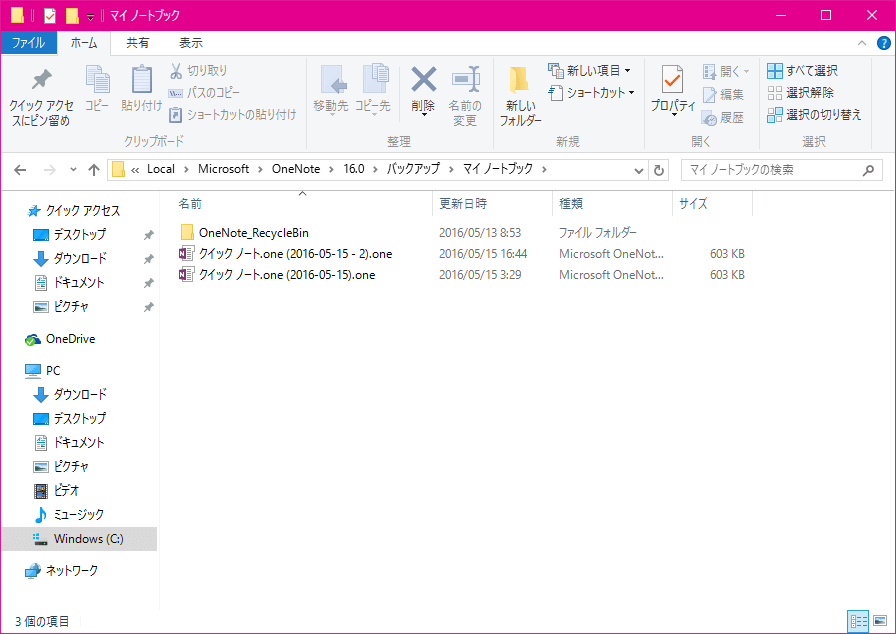Click properties icon in title bar quick access

50,16
